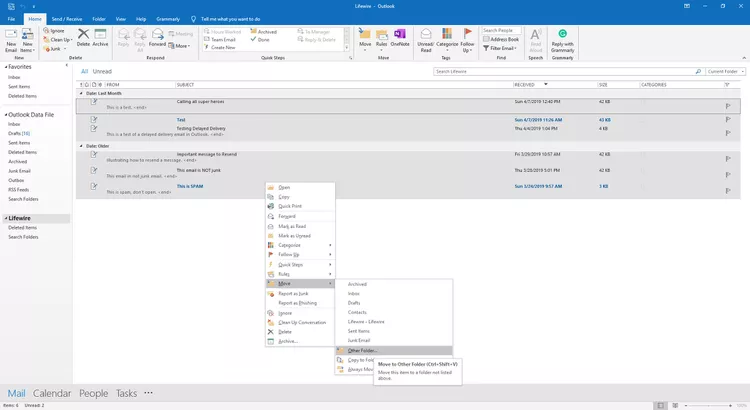This screenshot has height=410, width=750.
Task: Select Drafts [16] folder
Action: point(19,133)
